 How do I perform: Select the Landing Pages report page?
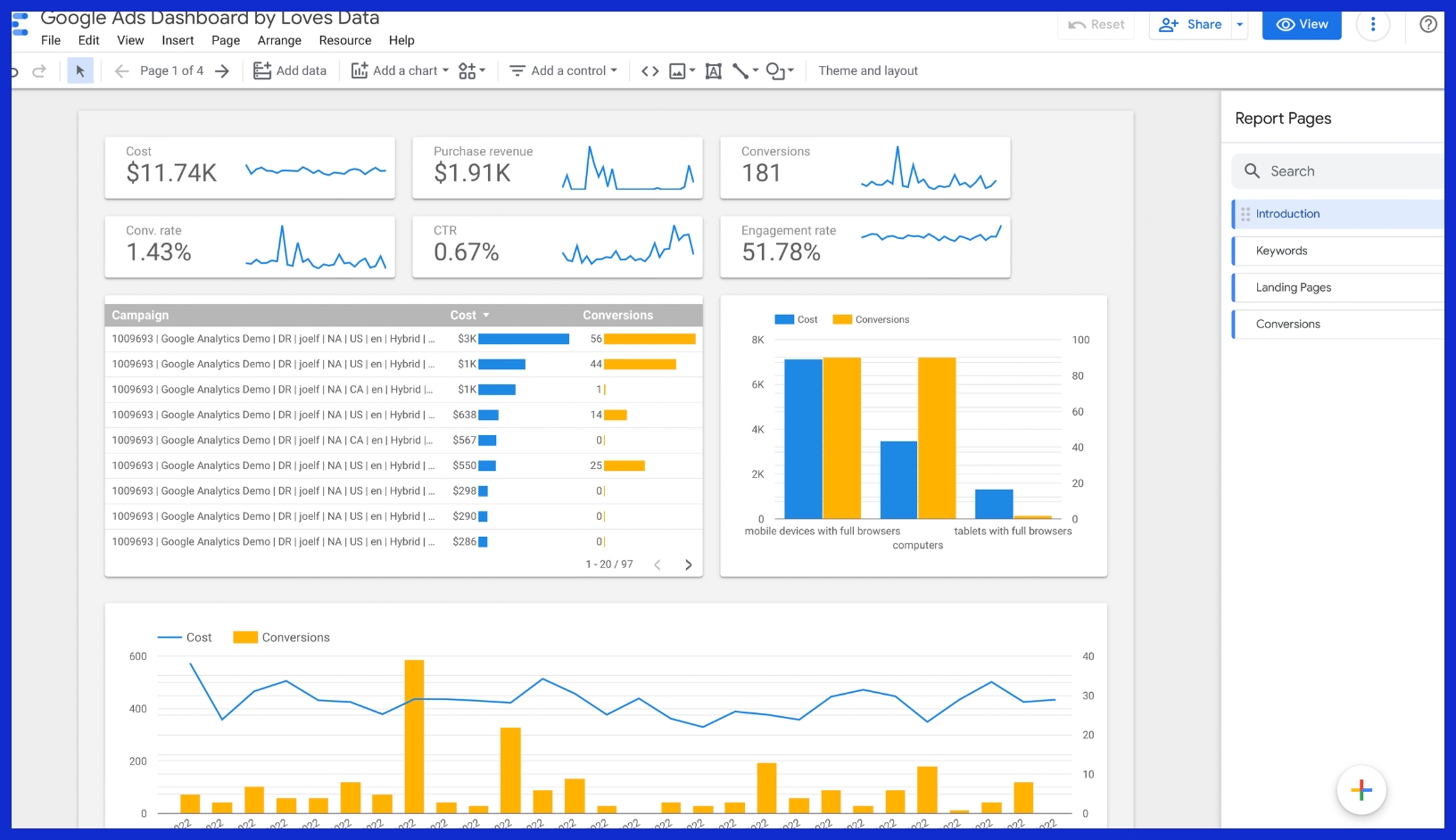point(1338,287)
